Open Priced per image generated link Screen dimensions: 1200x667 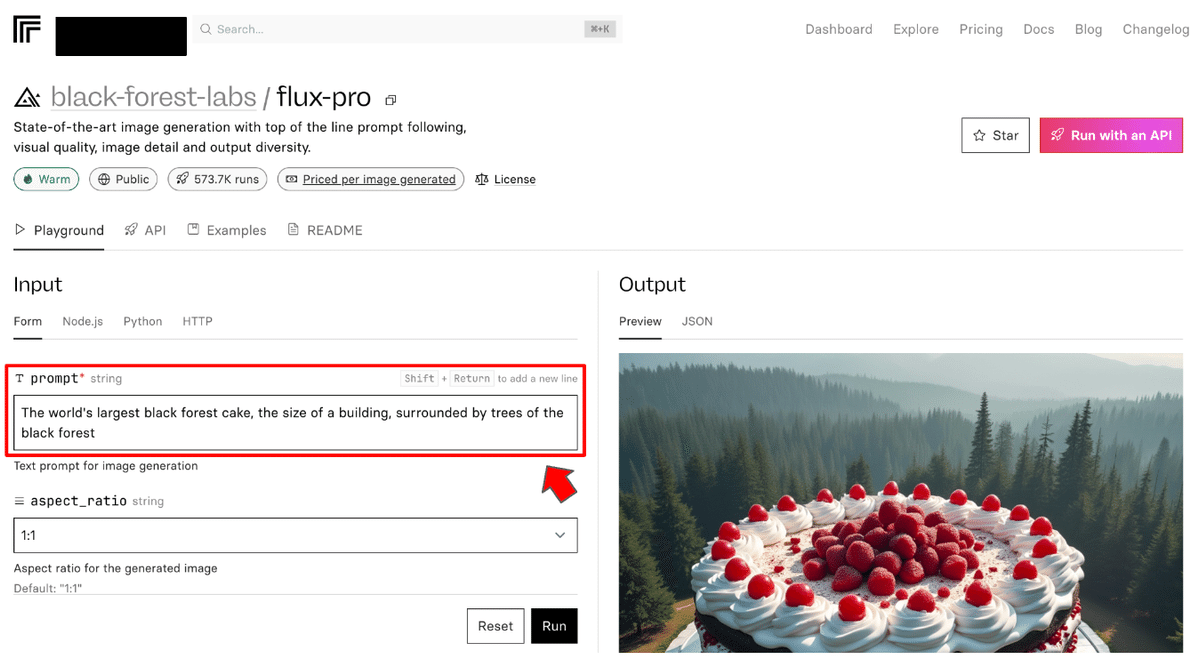370,179
